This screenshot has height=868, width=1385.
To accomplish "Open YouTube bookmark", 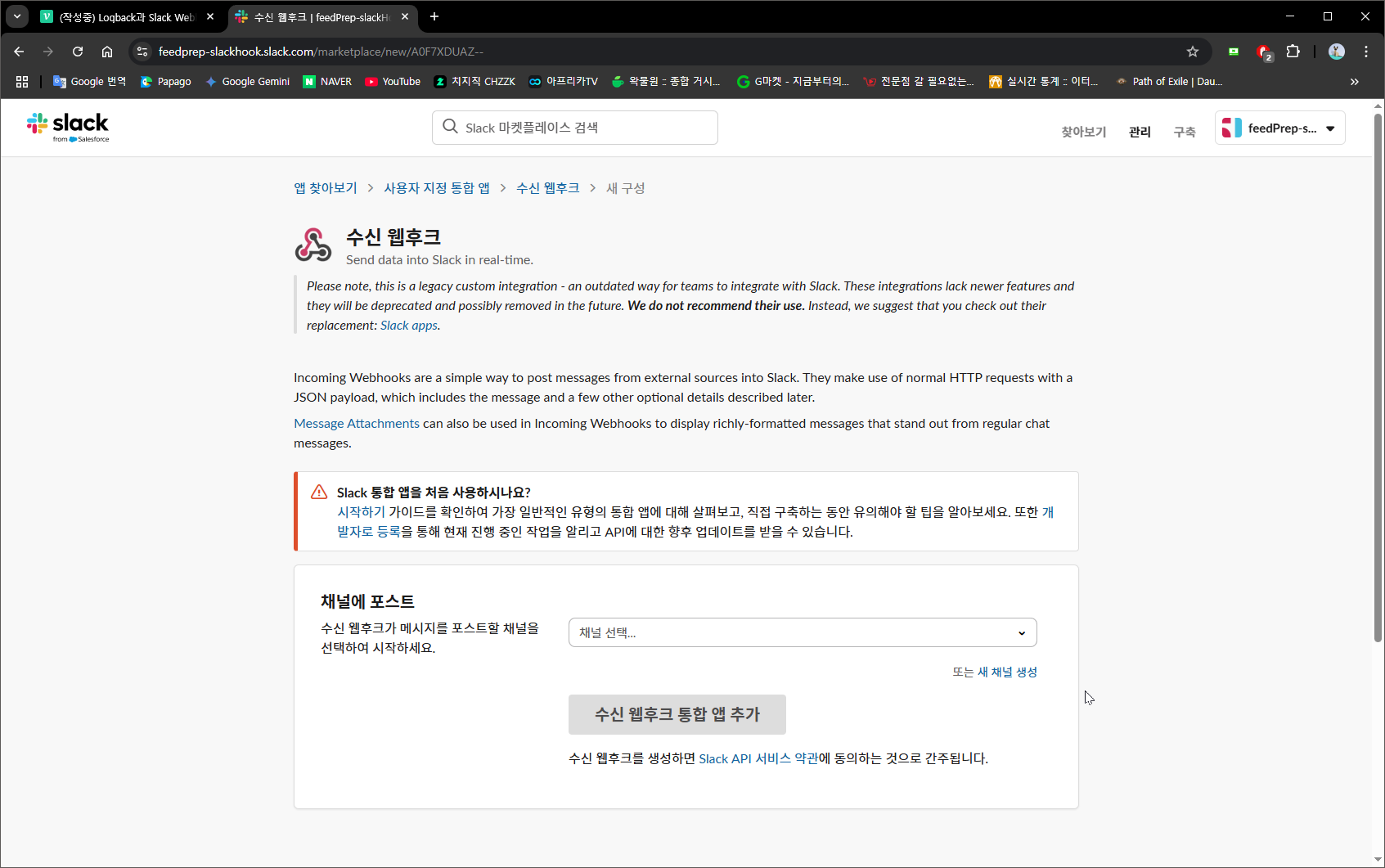I will coord(393,82).
